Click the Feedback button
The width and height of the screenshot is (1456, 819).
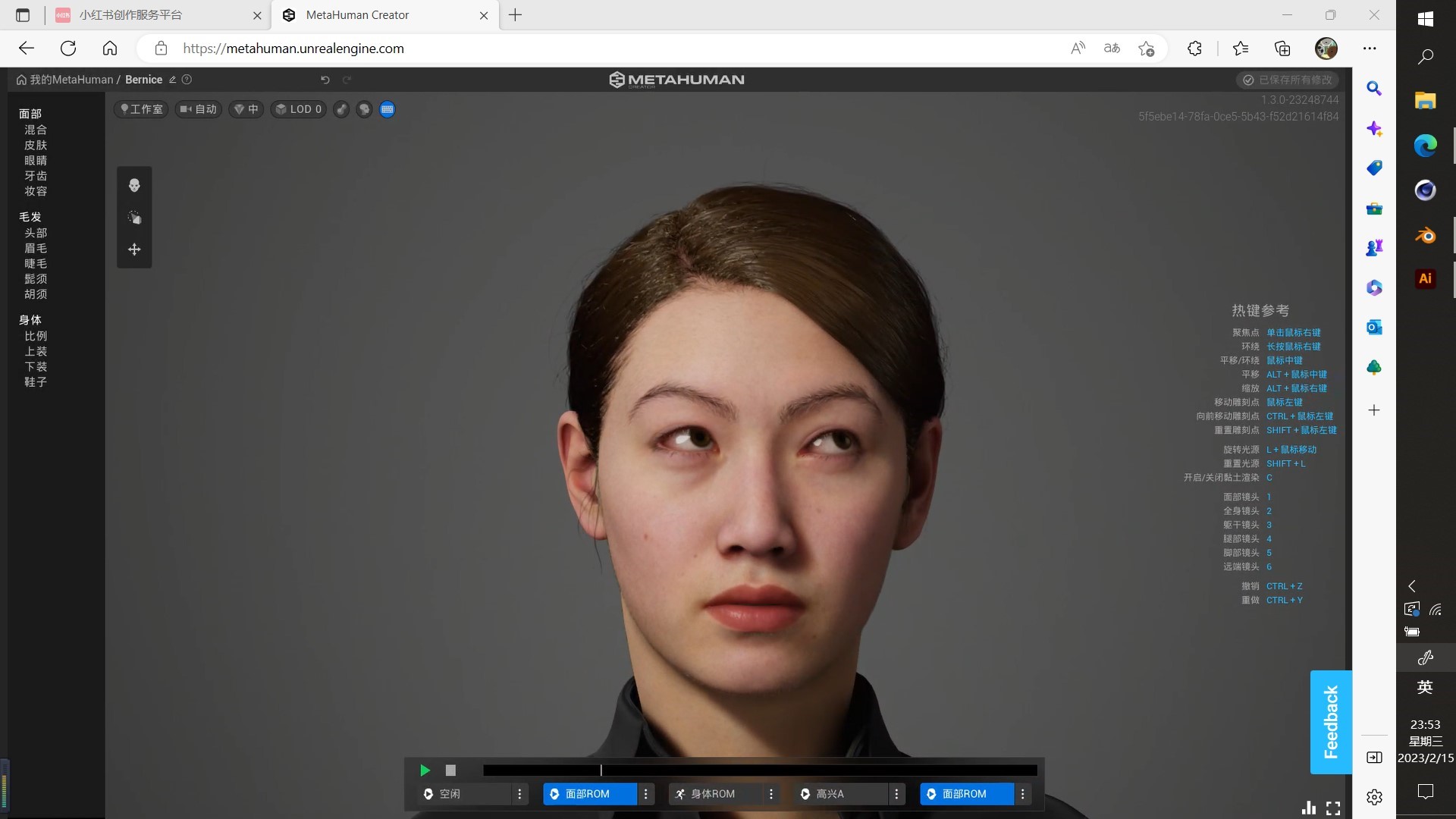[x=1331, y=722]
